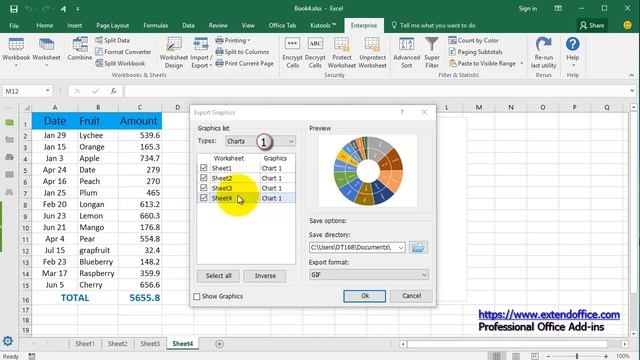Click Paste to Visible Range tool
Viewport: 640px width, 360px height.
tap(482, 63)
